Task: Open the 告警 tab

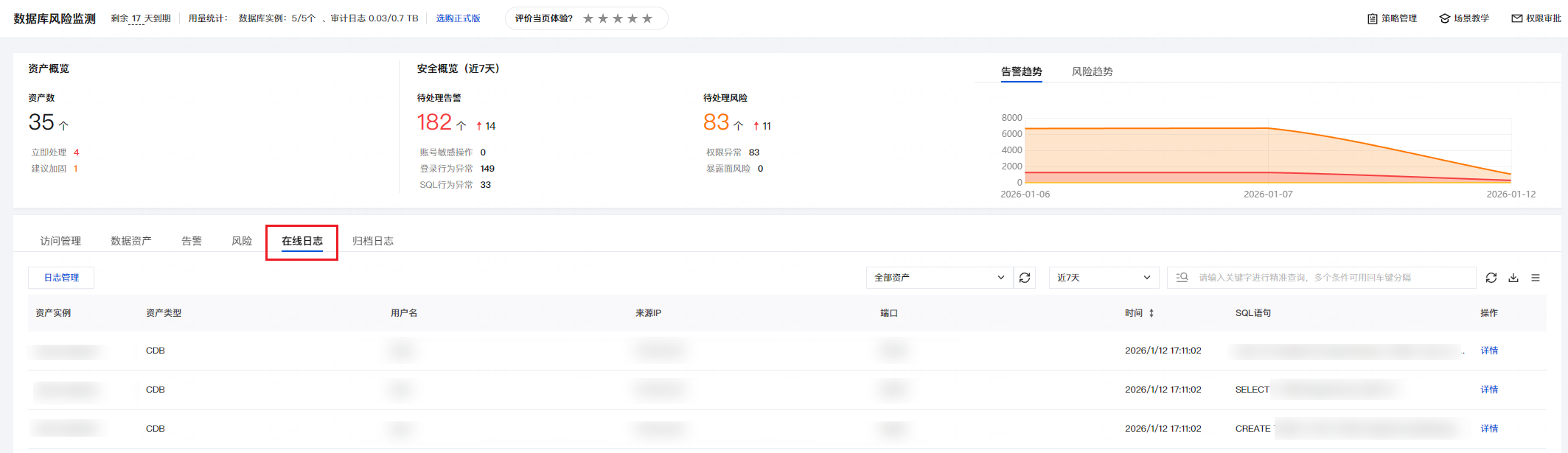Action: tap(192, 241)
